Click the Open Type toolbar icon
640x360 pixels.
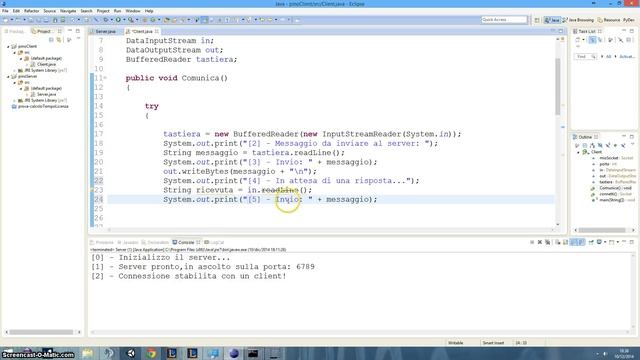coord(167,20)
